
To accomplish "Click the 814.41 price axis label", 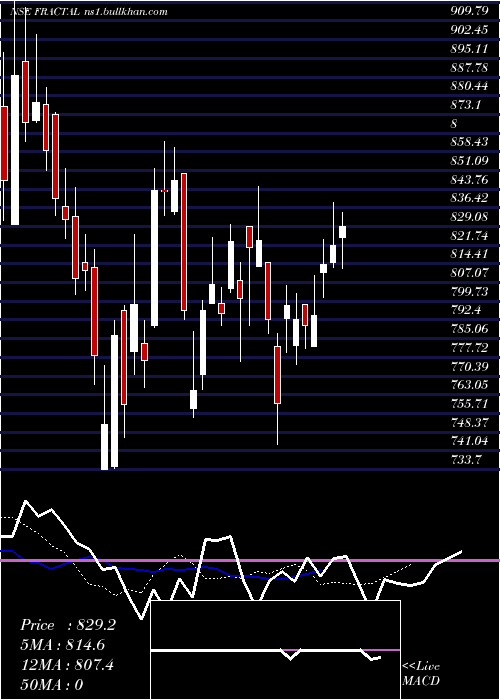I will [x=469, y=254].
